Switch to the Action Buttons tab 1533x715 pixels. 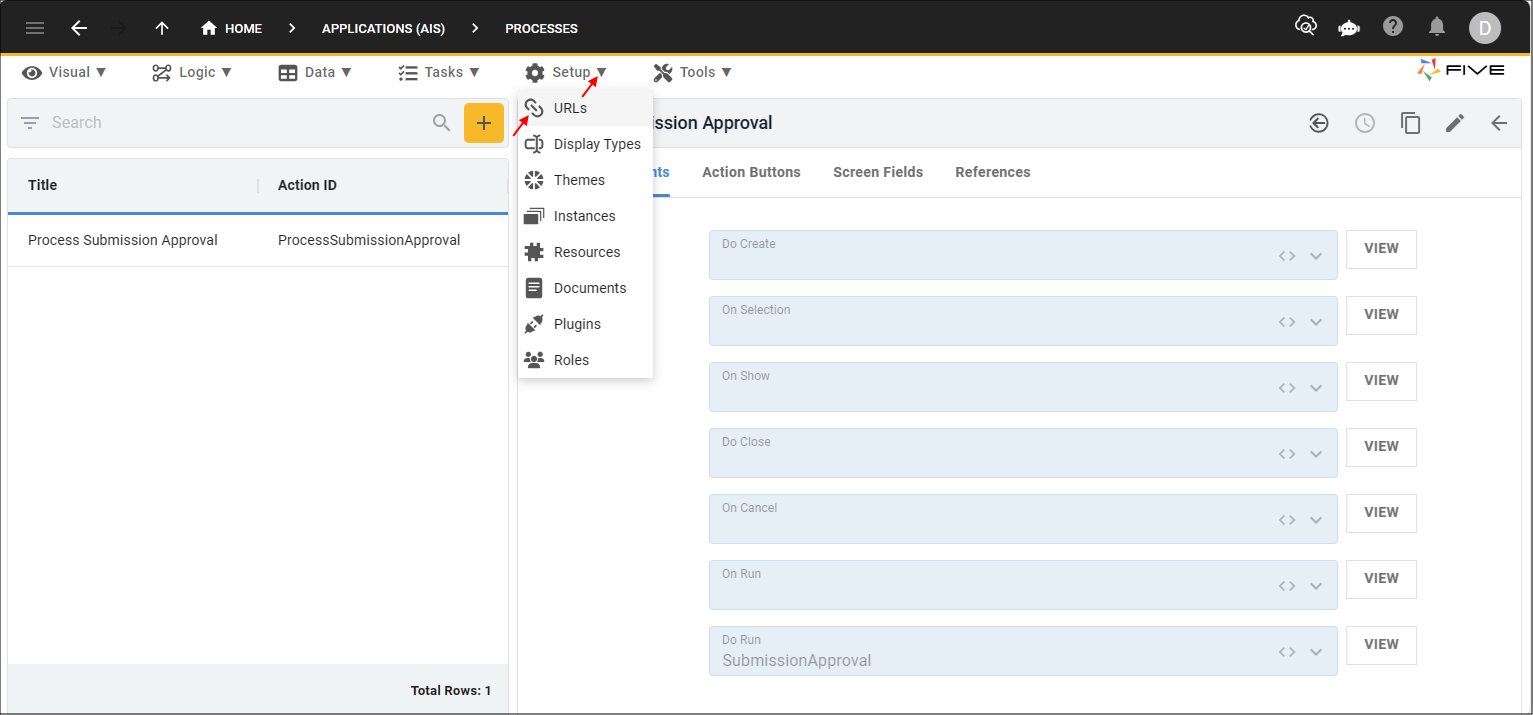751,172
